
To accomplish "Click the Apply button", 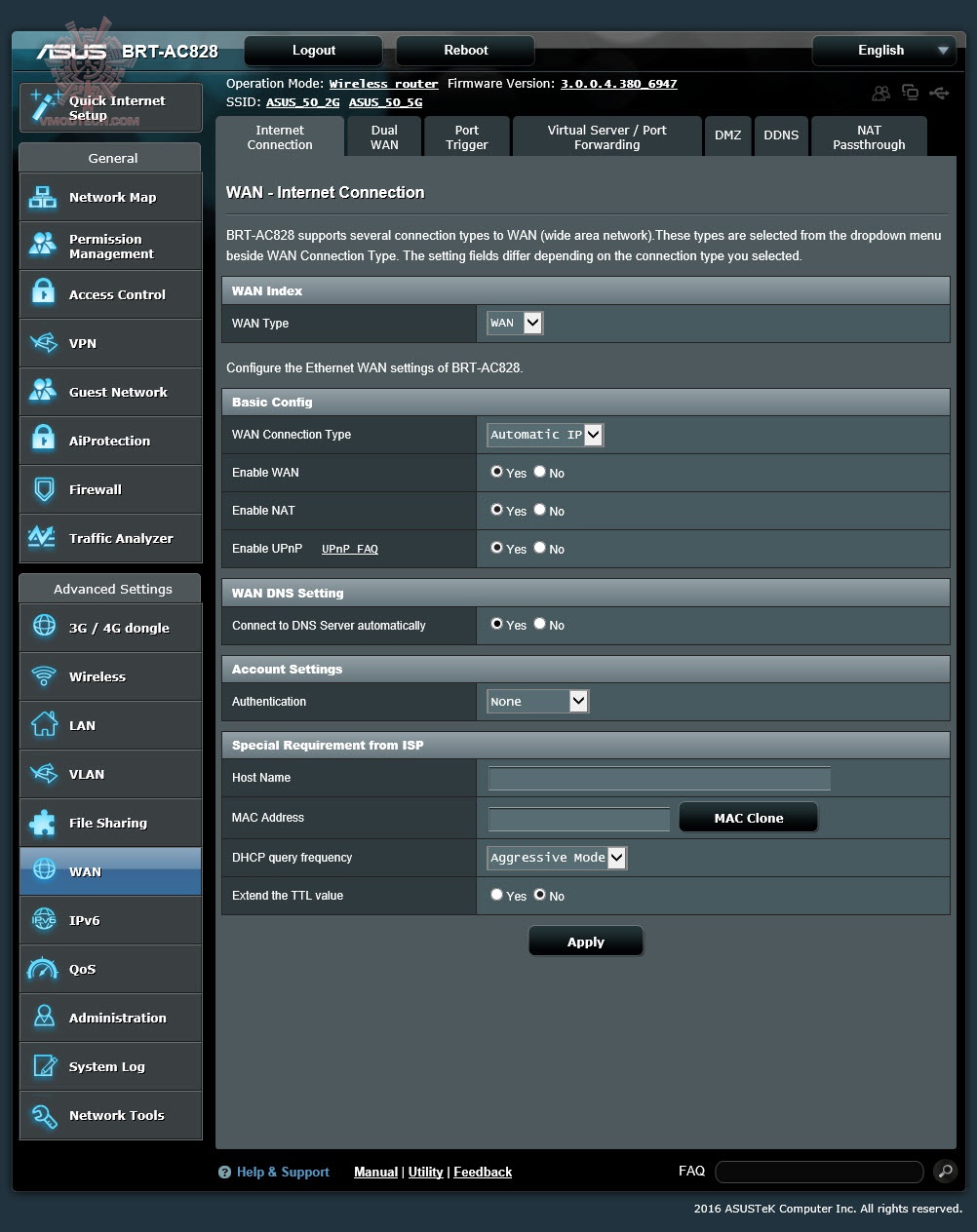I will pyautogui.click(x=586, y=942).
